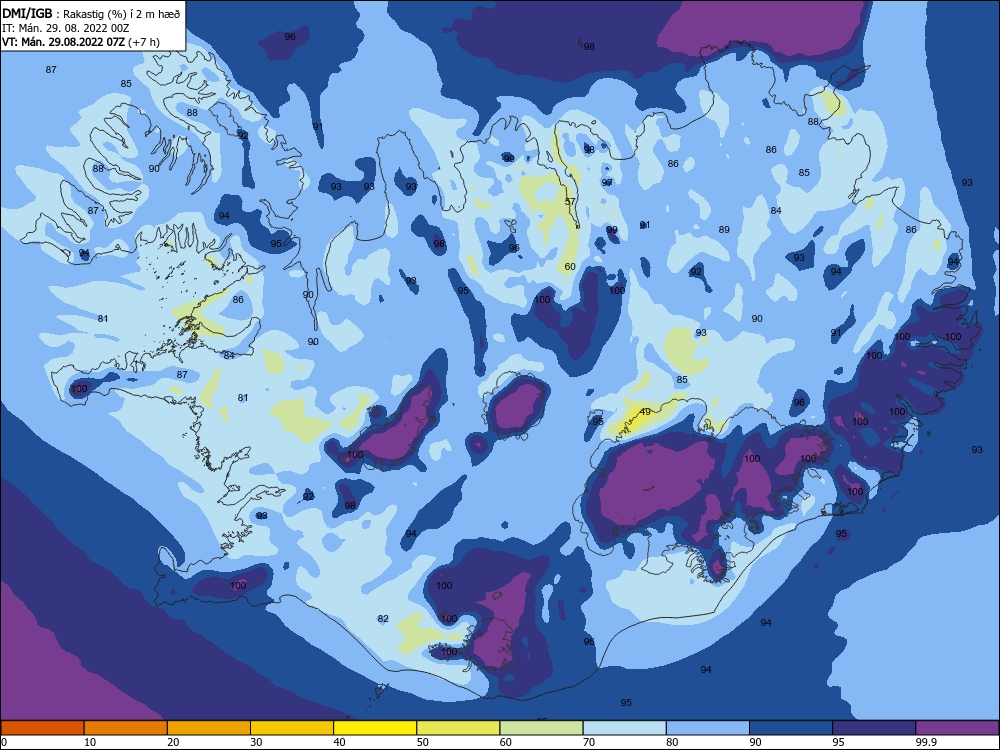Screen dimensions: 1000x750
Task: Pick the purple above-99.9 legend swatch
Action: point(957,728)
